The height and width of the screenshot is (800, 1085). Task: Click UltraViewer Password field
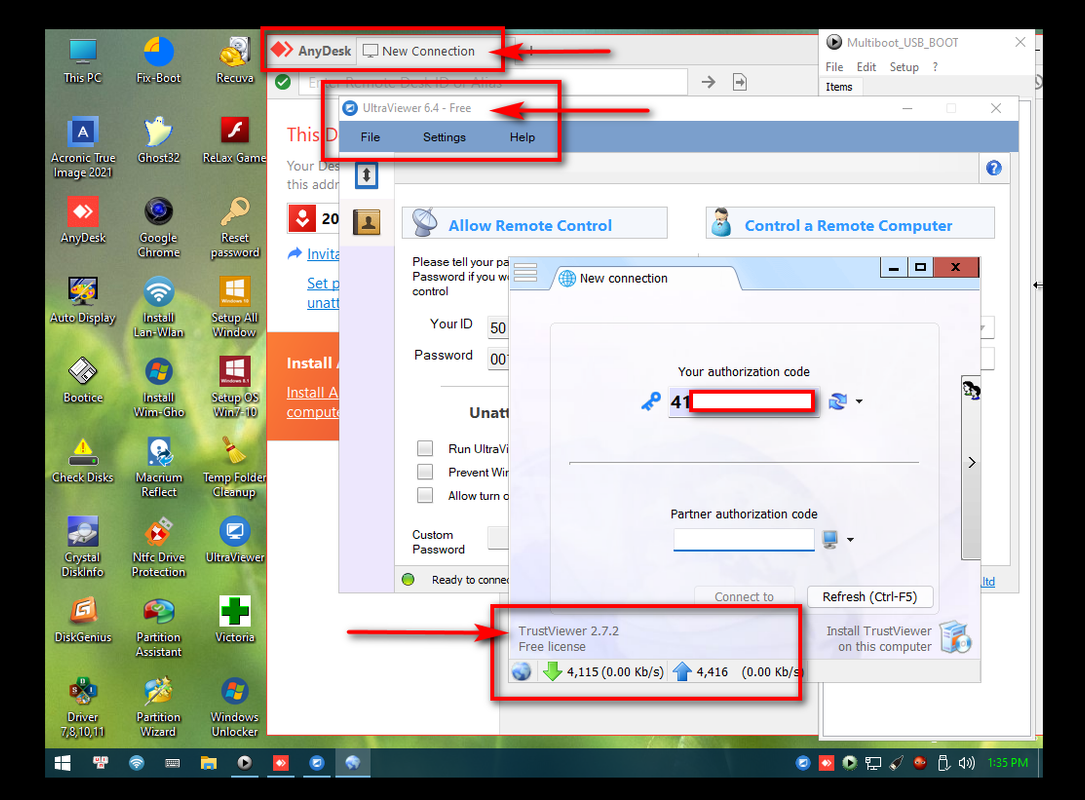coord(498,358)
